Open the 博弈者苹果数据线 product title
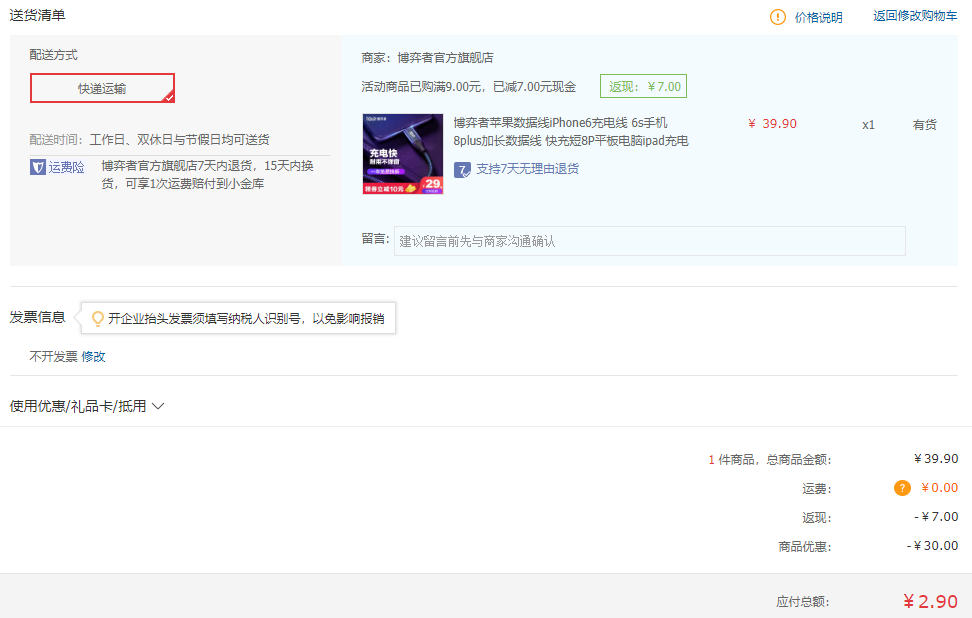 click(x=570, y=131)
